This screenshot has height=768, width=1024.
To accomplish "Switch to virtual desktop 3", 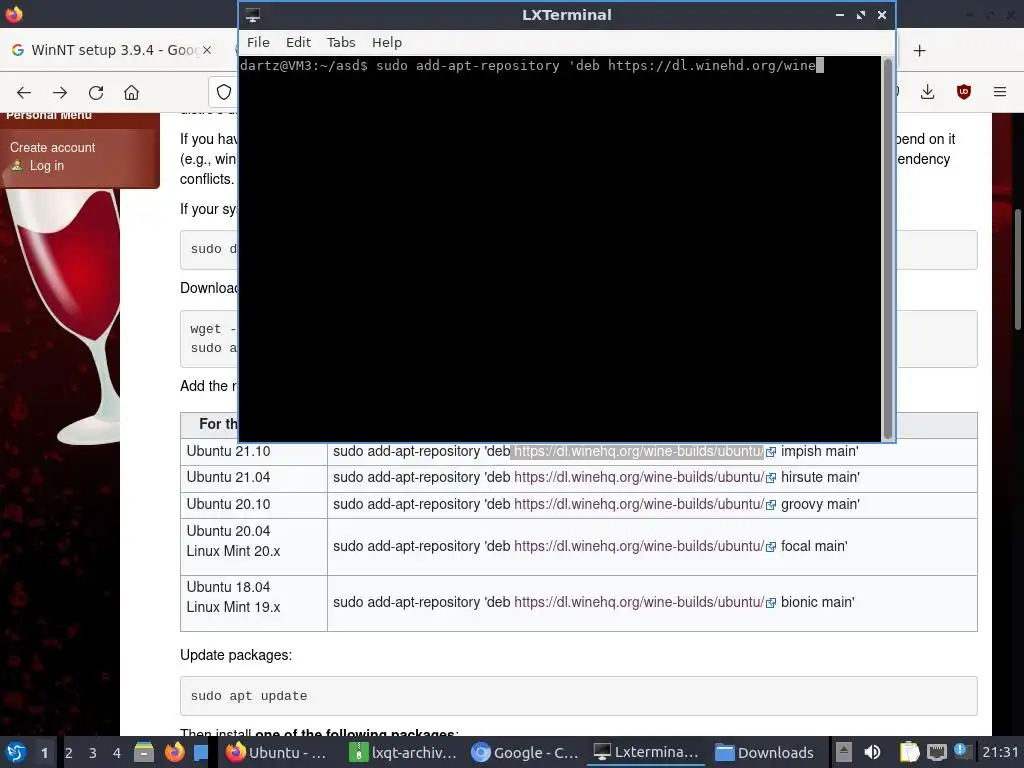I will (x=93, y=753).
